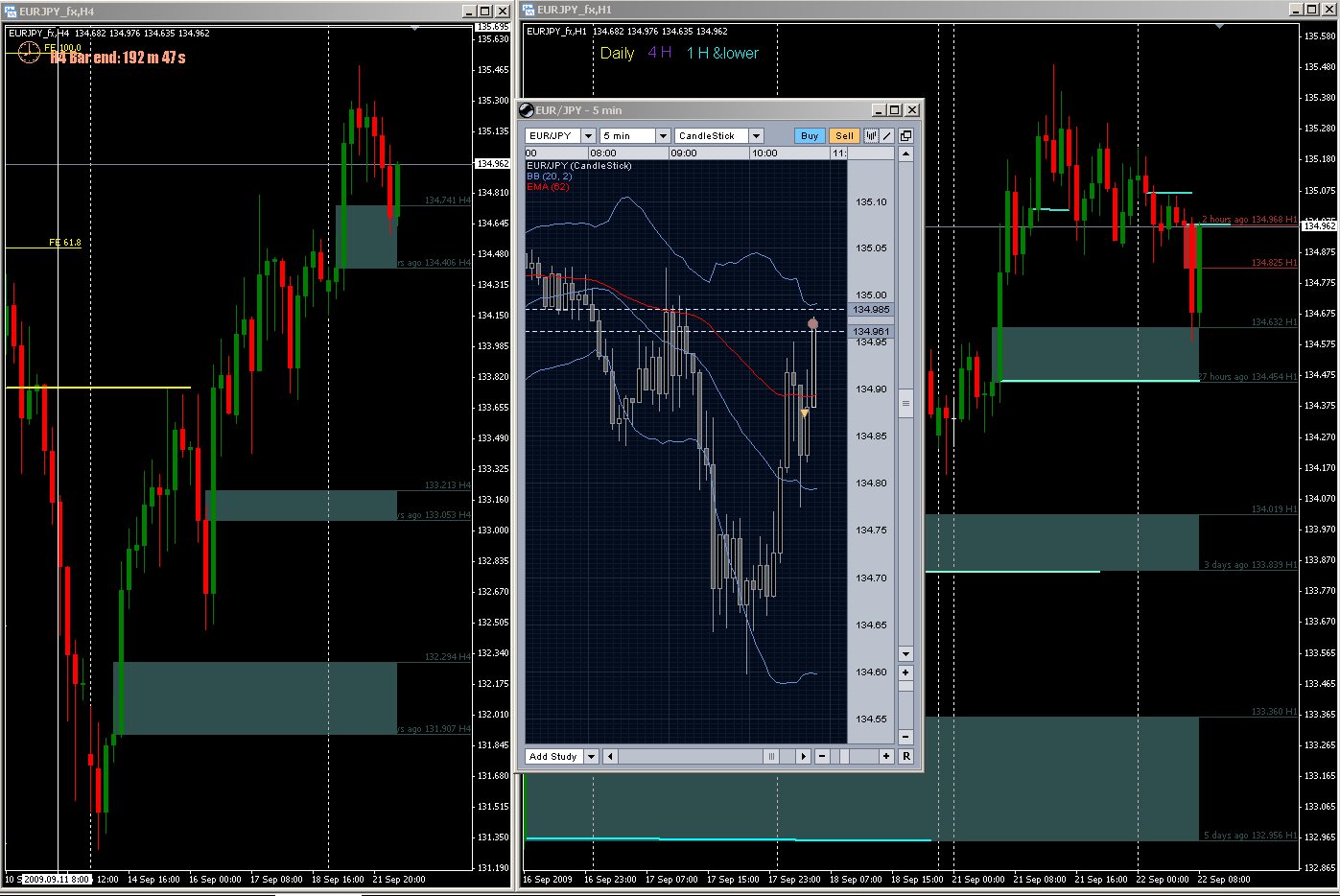Open the EUR/JPY symbol dropdown
This screenshot has width=1340, height=896.
tap(588, 136)
